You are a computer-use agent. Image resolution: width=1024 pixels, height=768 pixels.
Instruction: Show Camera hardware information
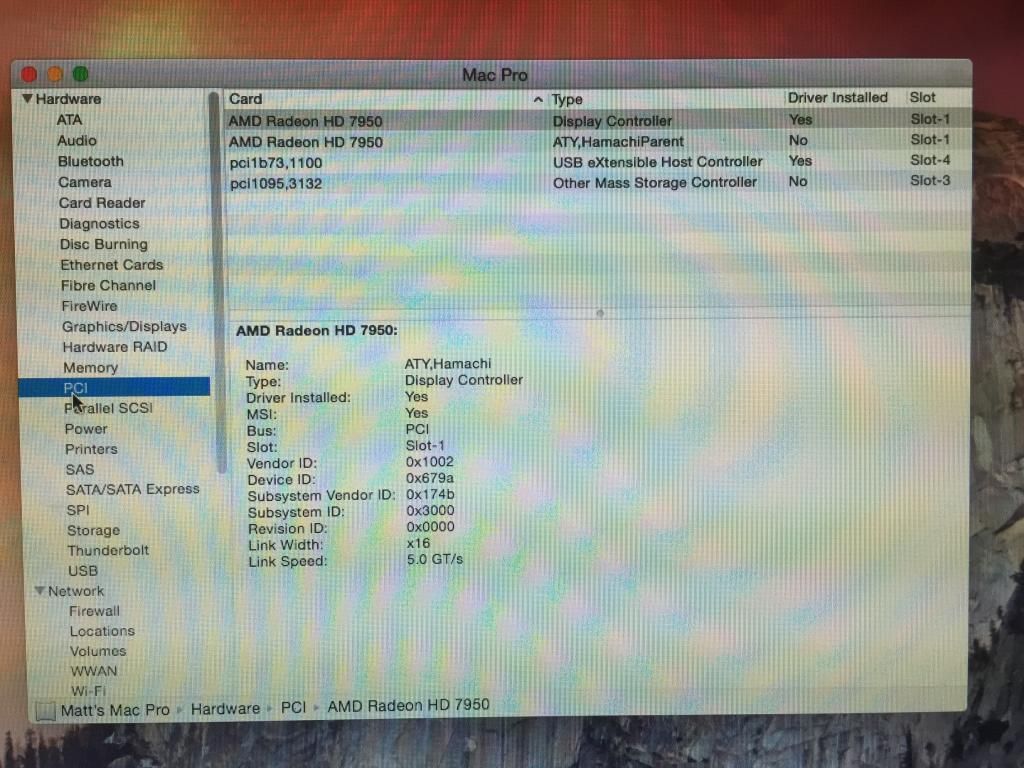(x=85, y=182)
